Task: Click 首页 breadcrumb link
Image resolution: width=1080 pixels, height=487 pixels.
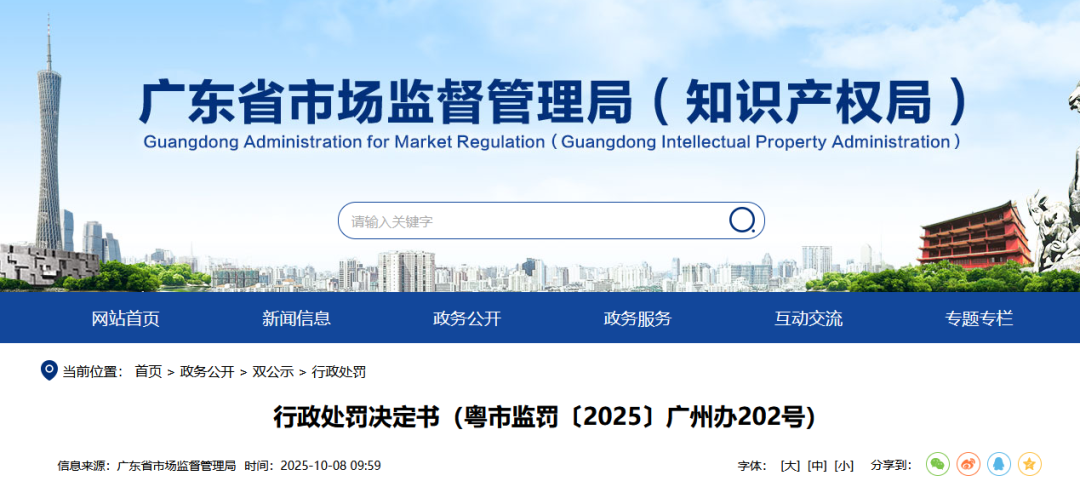Action: (148, 372)
